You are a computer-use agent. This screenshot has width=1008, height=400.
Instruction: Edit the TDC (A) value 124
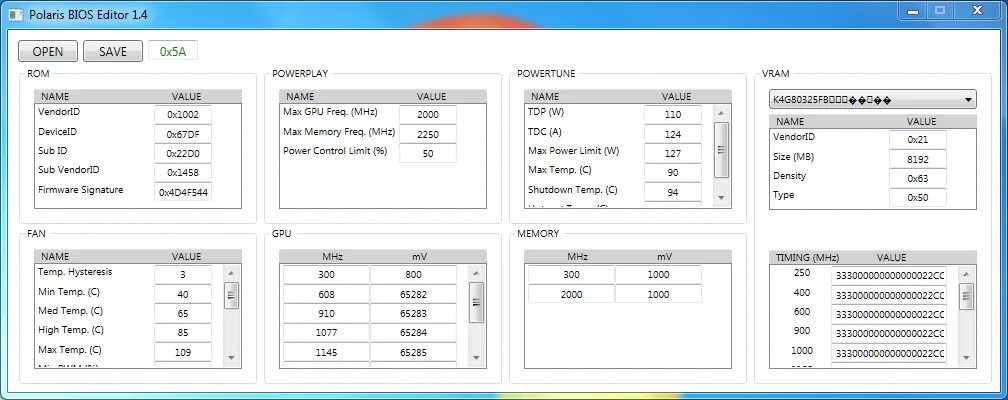click(672, 134)
